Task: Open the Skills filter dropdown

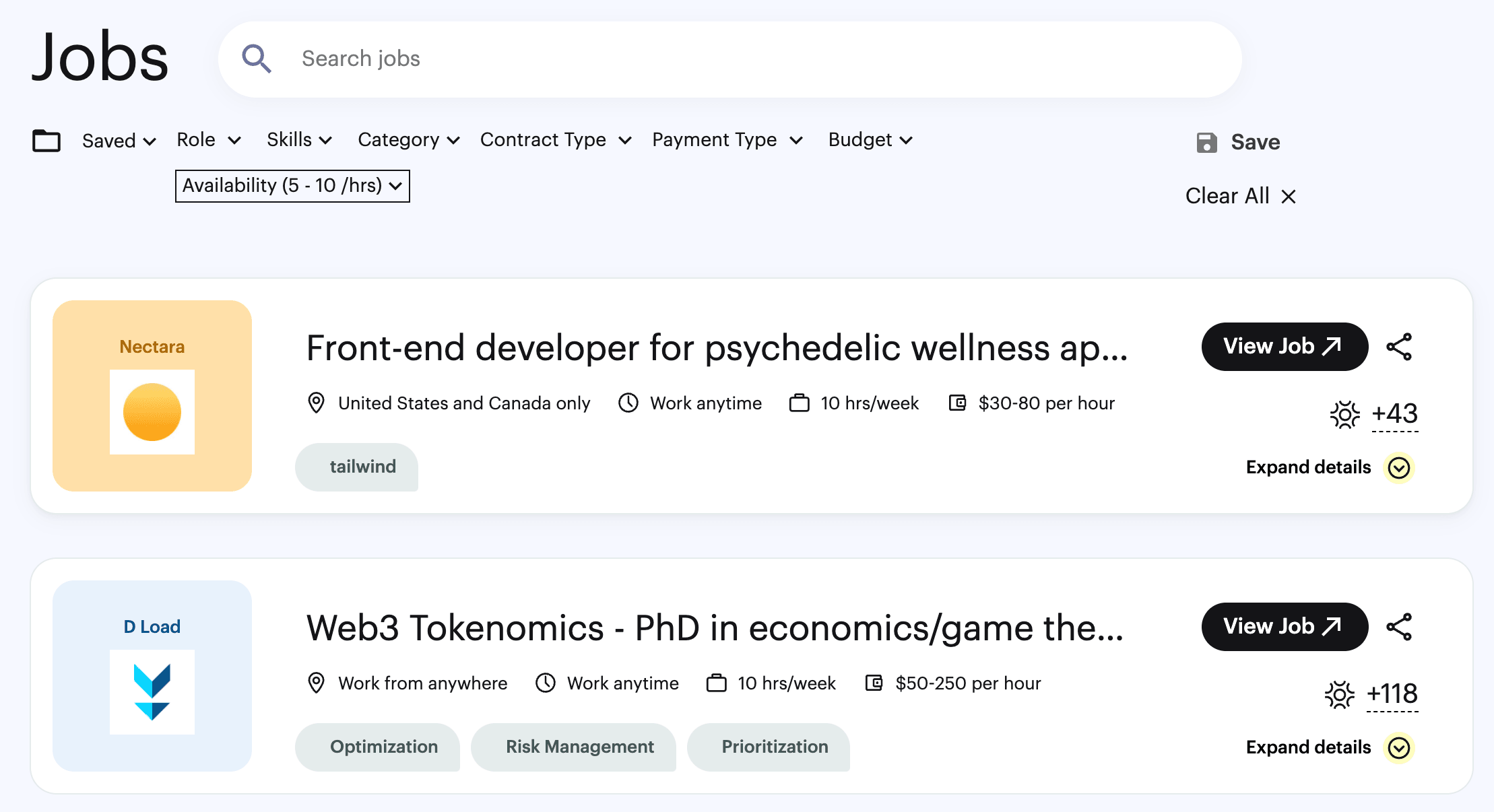Action: pos(300,140)
